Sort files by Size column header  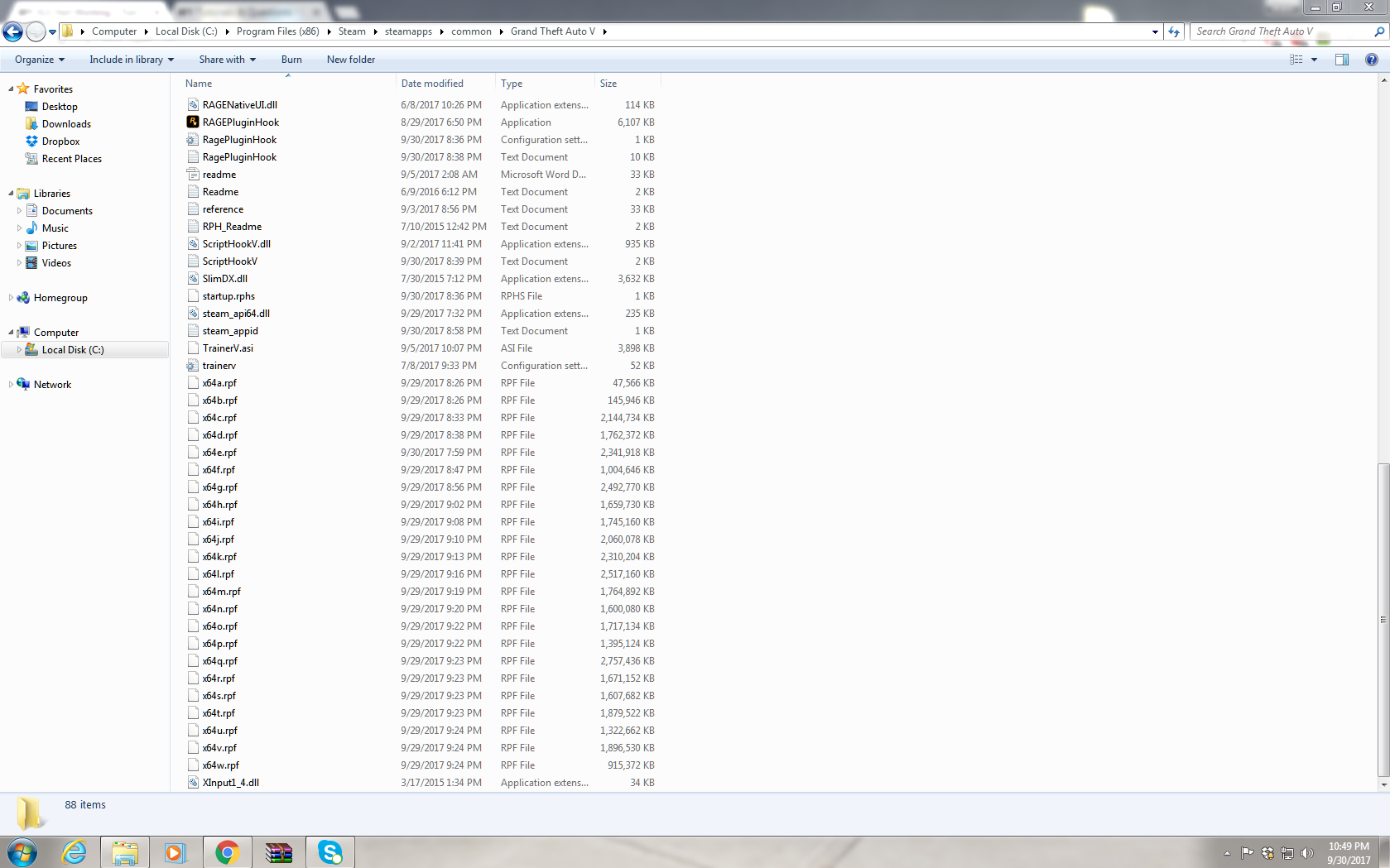pyautogui.click(x=628, y=84)
